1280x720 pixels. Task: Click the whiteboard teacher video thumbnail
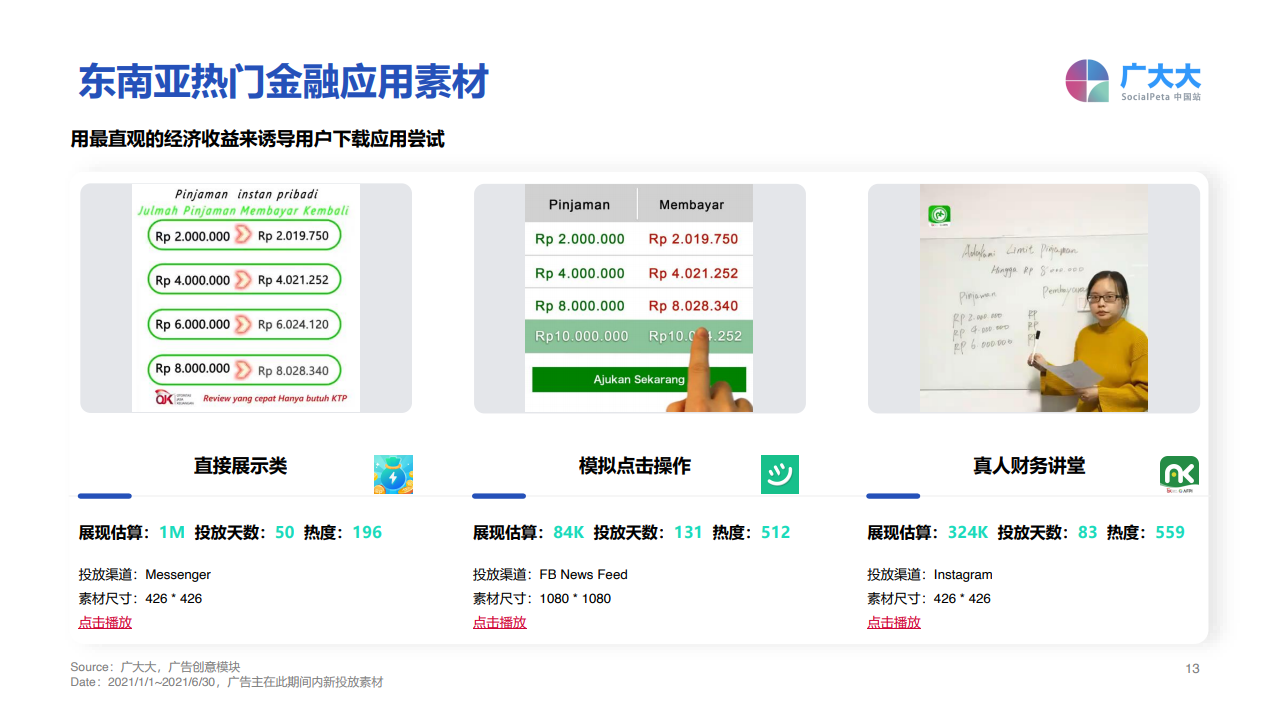pos(1033,298)
